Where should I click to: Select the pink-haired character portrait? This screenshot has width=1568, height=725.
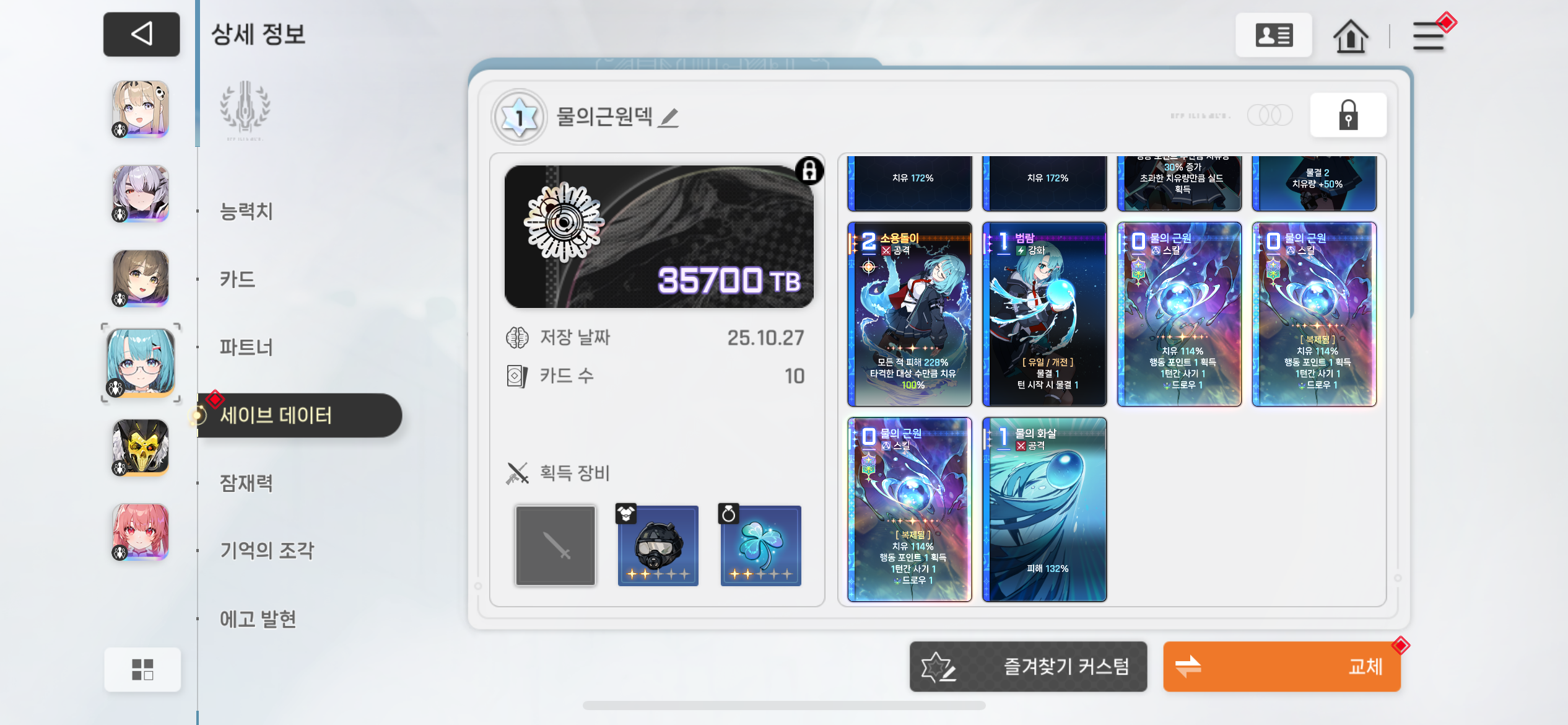tap(141, 532)
